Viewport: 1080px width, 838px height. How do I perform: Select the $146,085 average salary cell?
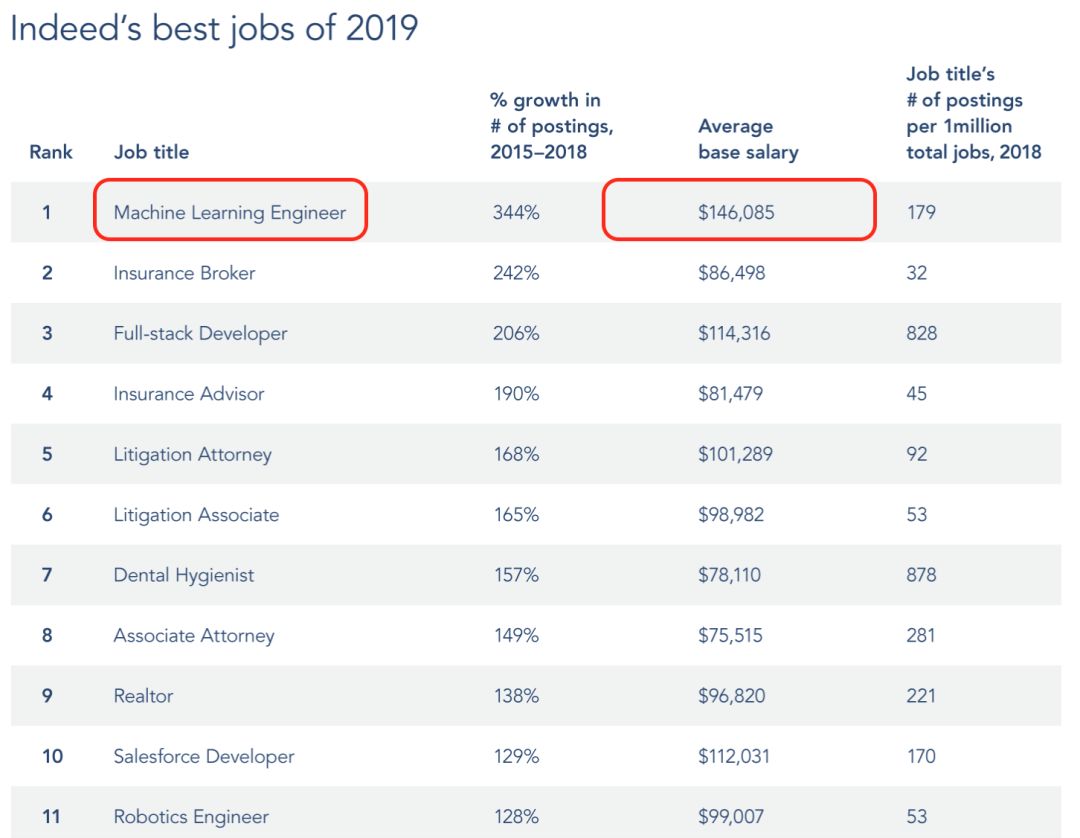coord(736,212)
